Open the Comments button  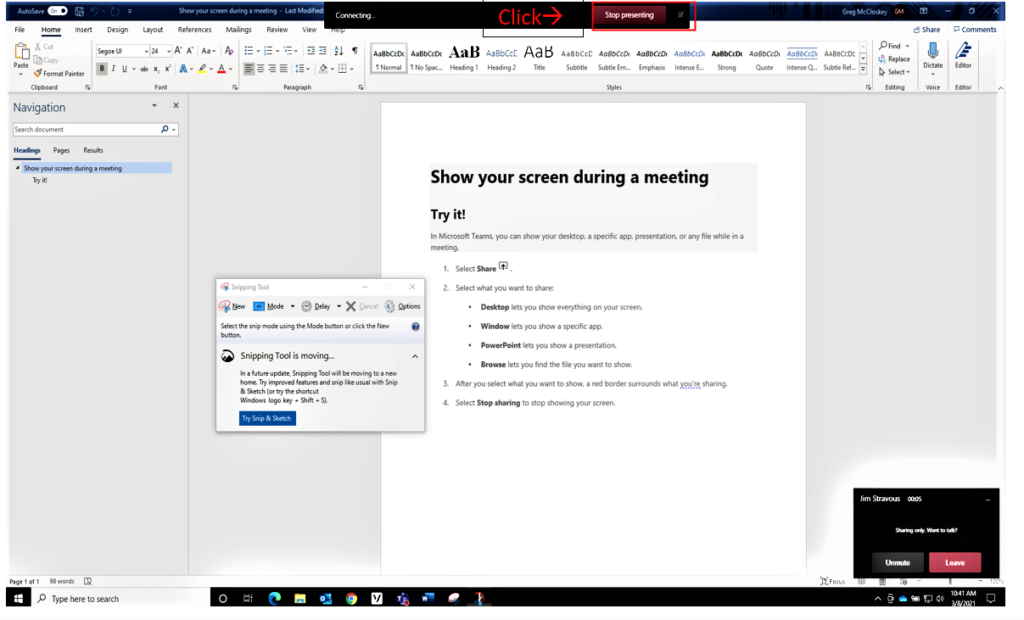coord(974,29)
